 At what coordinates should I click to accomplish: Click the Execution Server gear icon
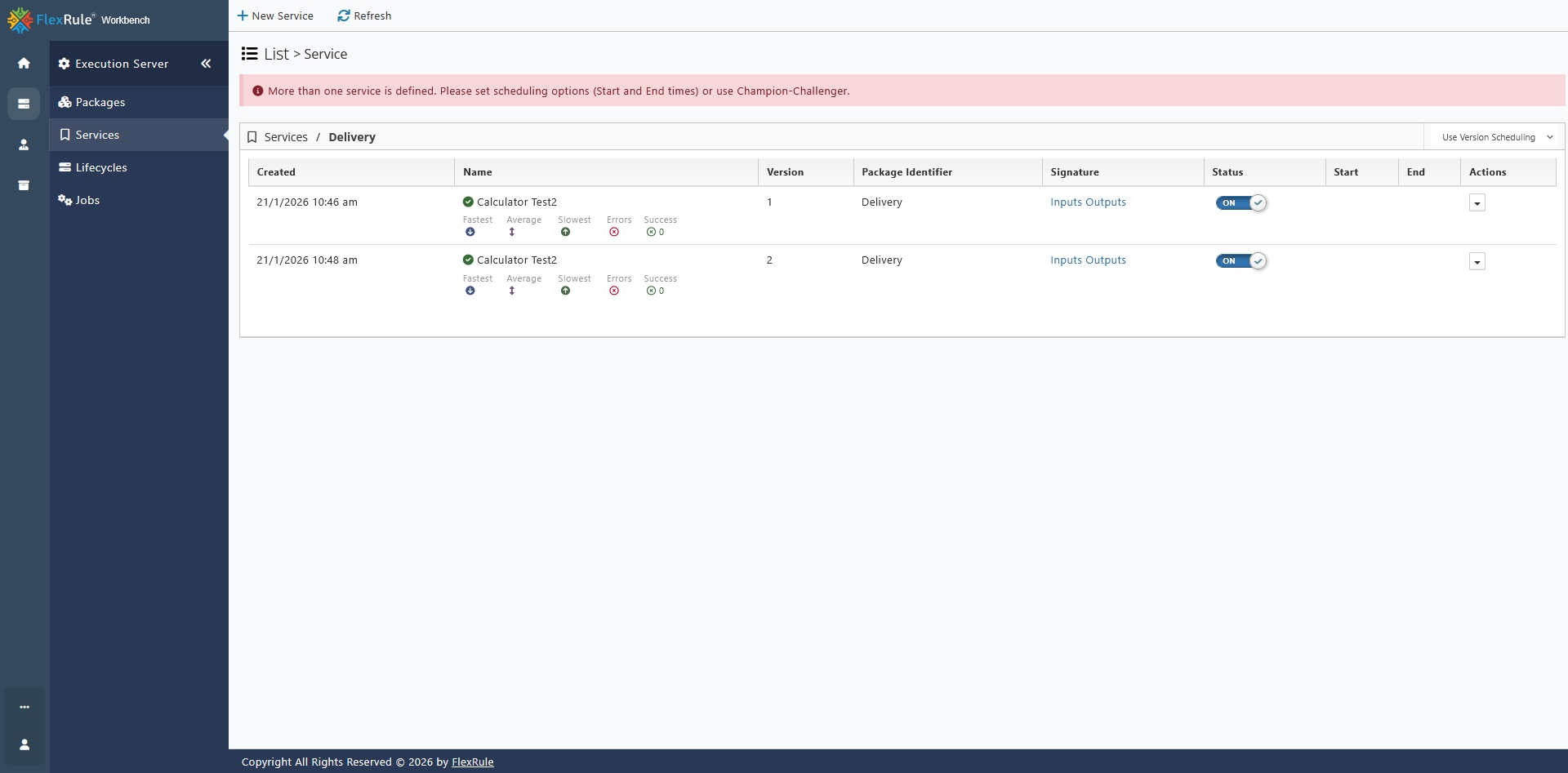coord(64,64)
